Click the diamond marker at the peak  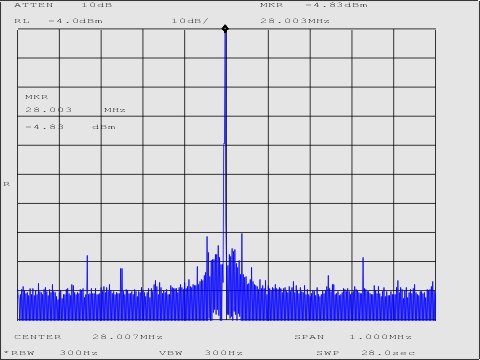click(225, 29)
